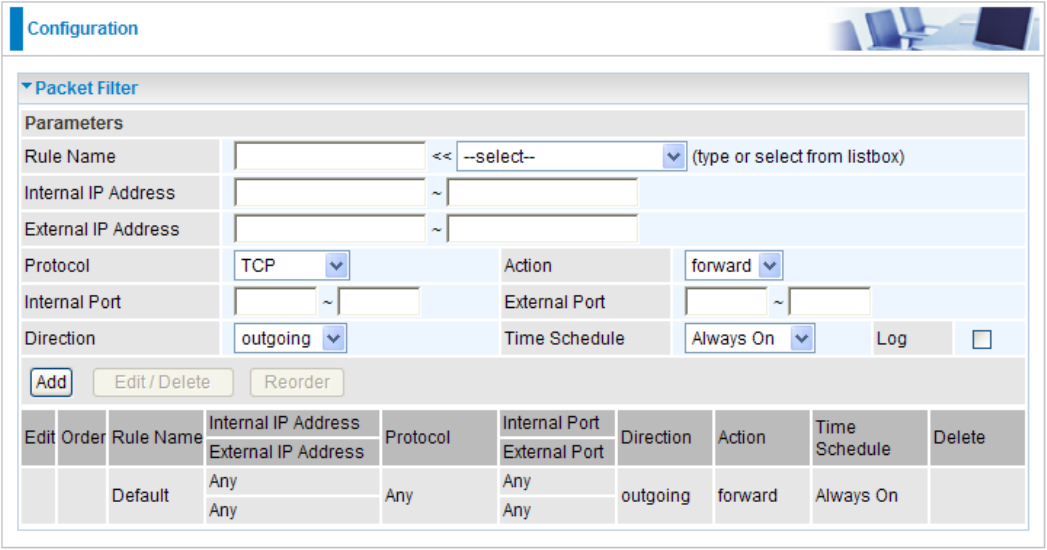The image size is (1047, 550).
Task: Click the External IP Address end field
Action: click(x=542, y=230)
